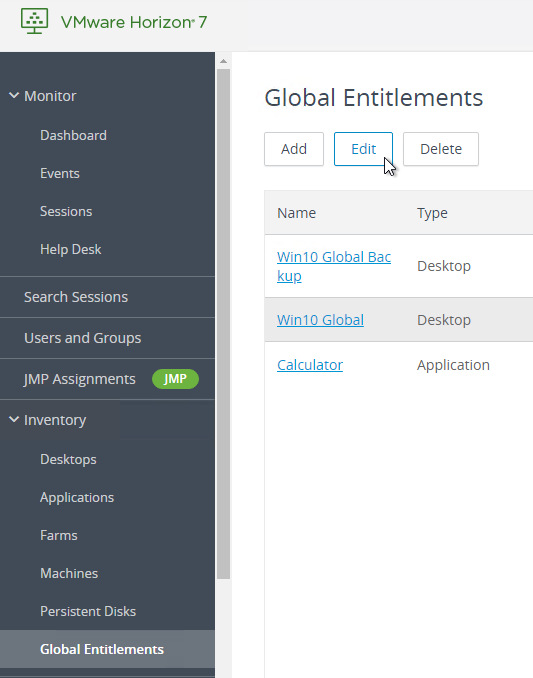Go to Events in Monitor
533x678 pixels.
pos(60,173)
